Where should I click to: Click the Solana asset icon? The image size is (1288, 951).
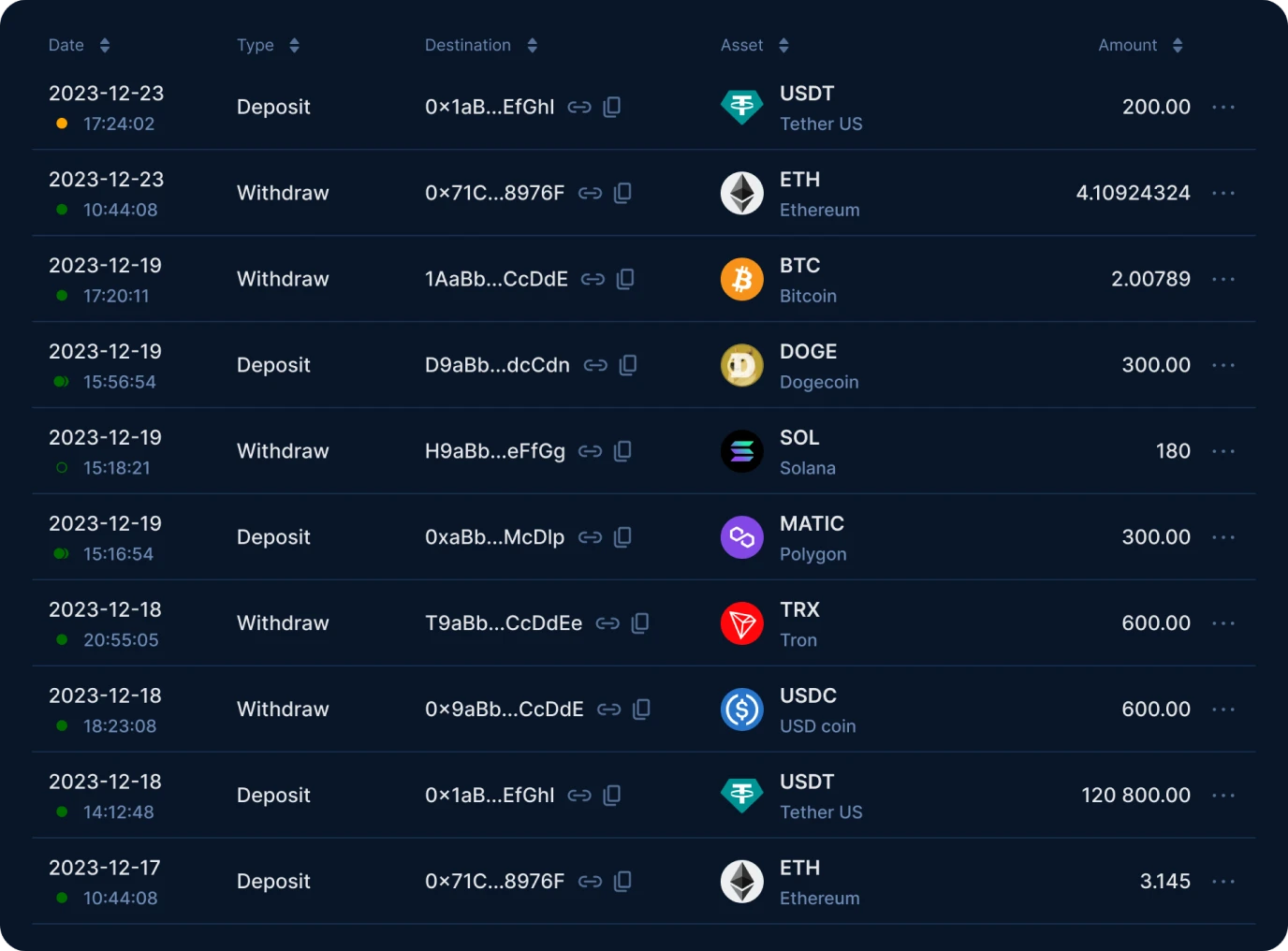tap(742, 451)
